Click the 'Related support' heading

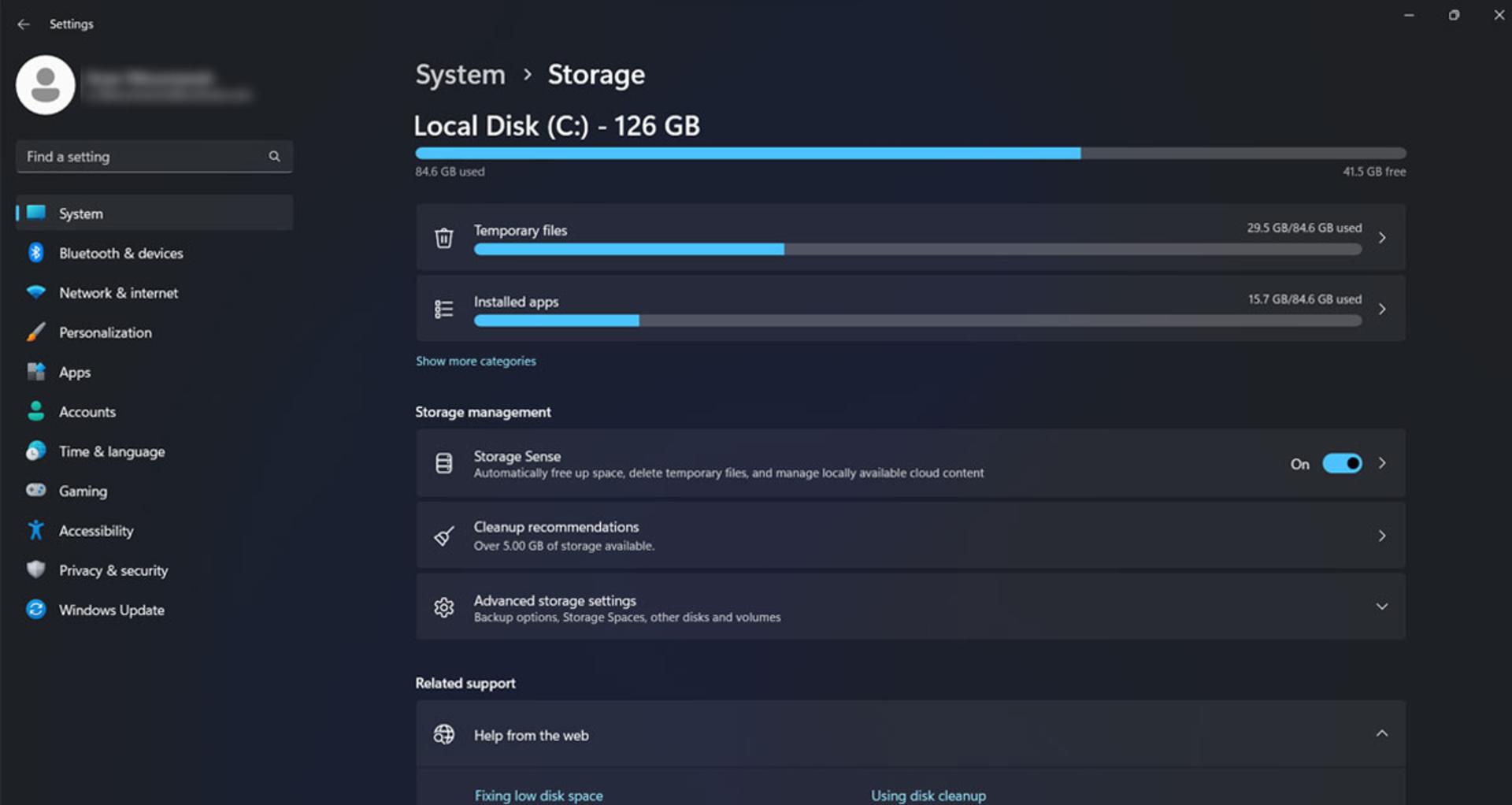pyautogui.click(x=465, y=683)
